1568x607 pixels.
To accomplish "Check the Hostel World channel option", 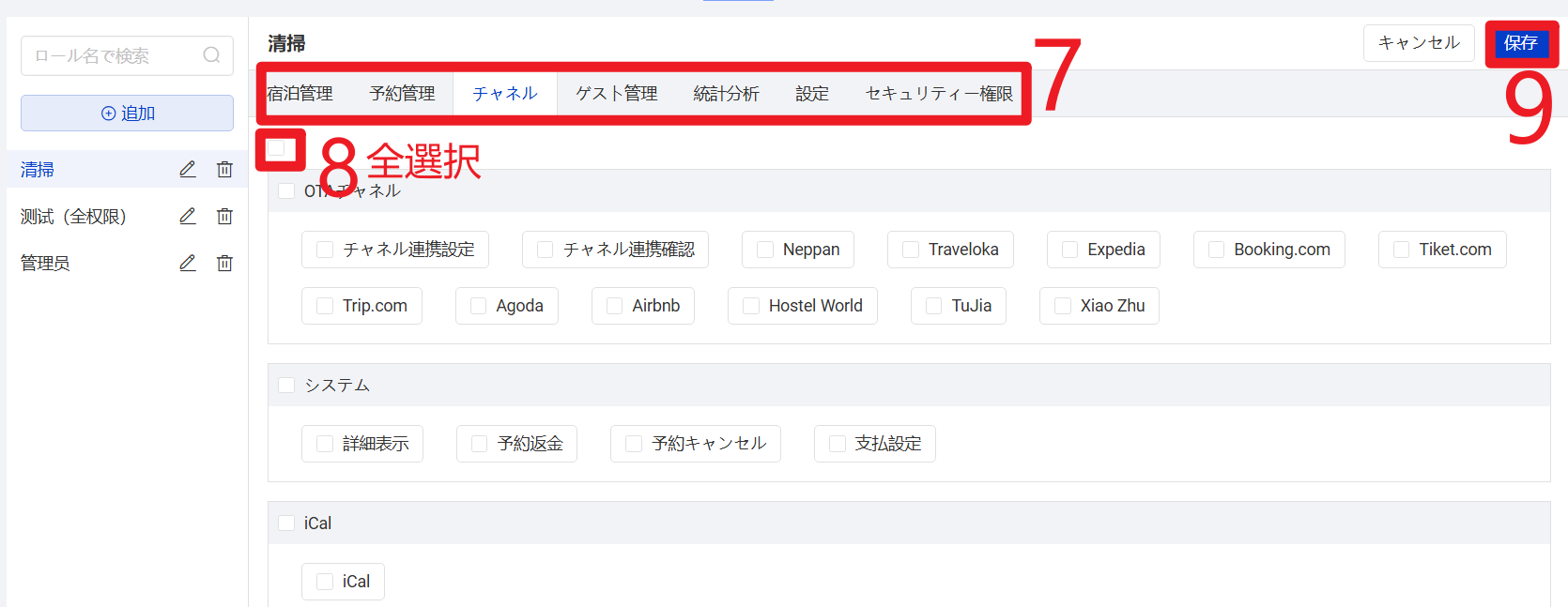I will (x=751, y=306).
